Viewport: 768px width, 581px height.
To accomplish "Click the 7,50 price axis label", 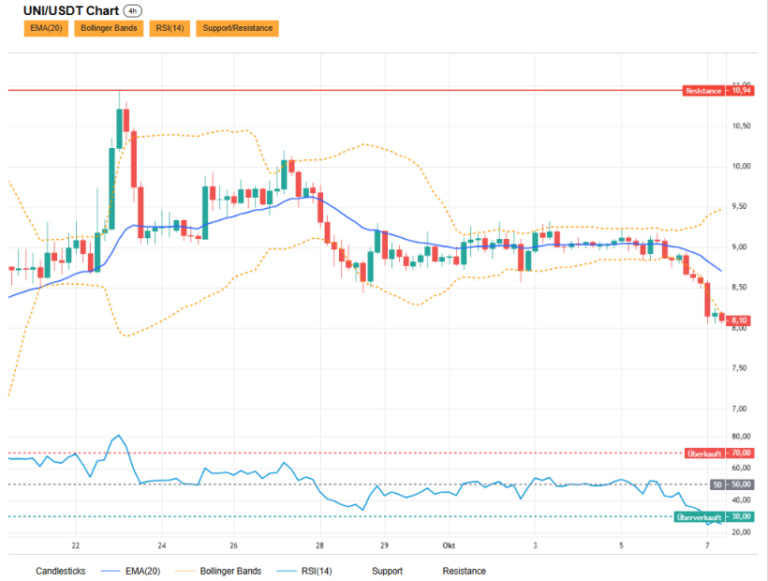I will pyautogui.click(x=739, y=368).
